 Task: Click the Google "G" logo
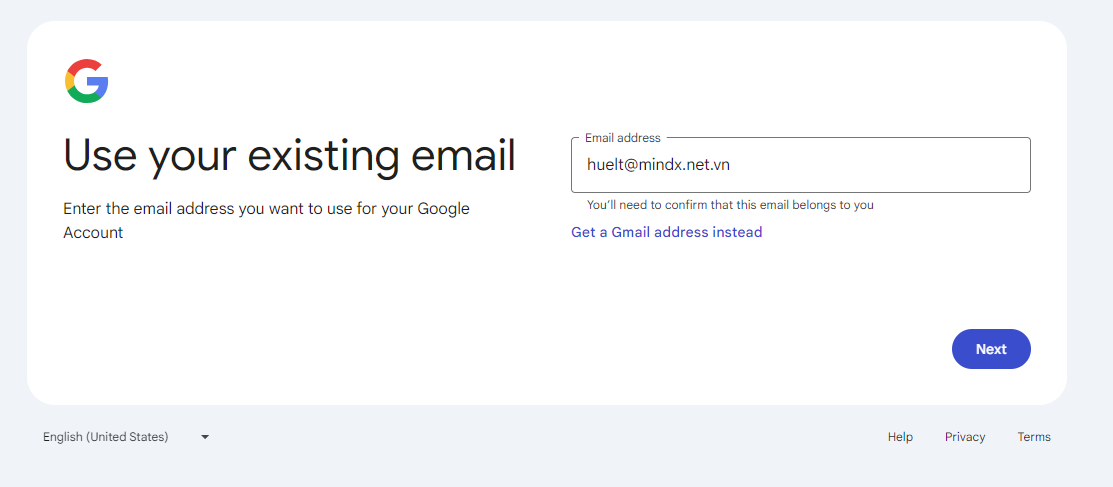[87, 81]
